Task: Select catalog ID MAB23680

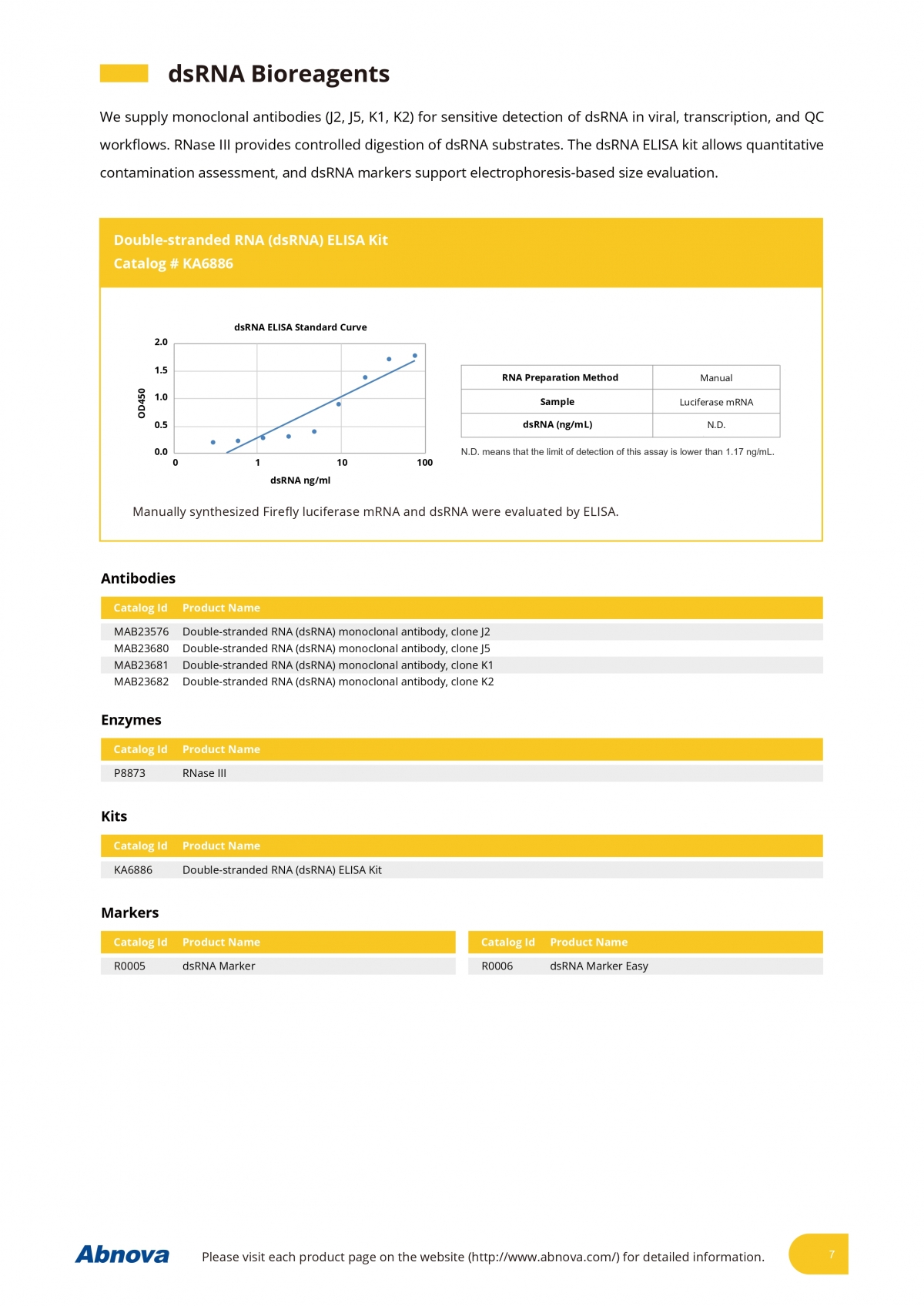Action: pyautogui.click(x=141, y=648)
